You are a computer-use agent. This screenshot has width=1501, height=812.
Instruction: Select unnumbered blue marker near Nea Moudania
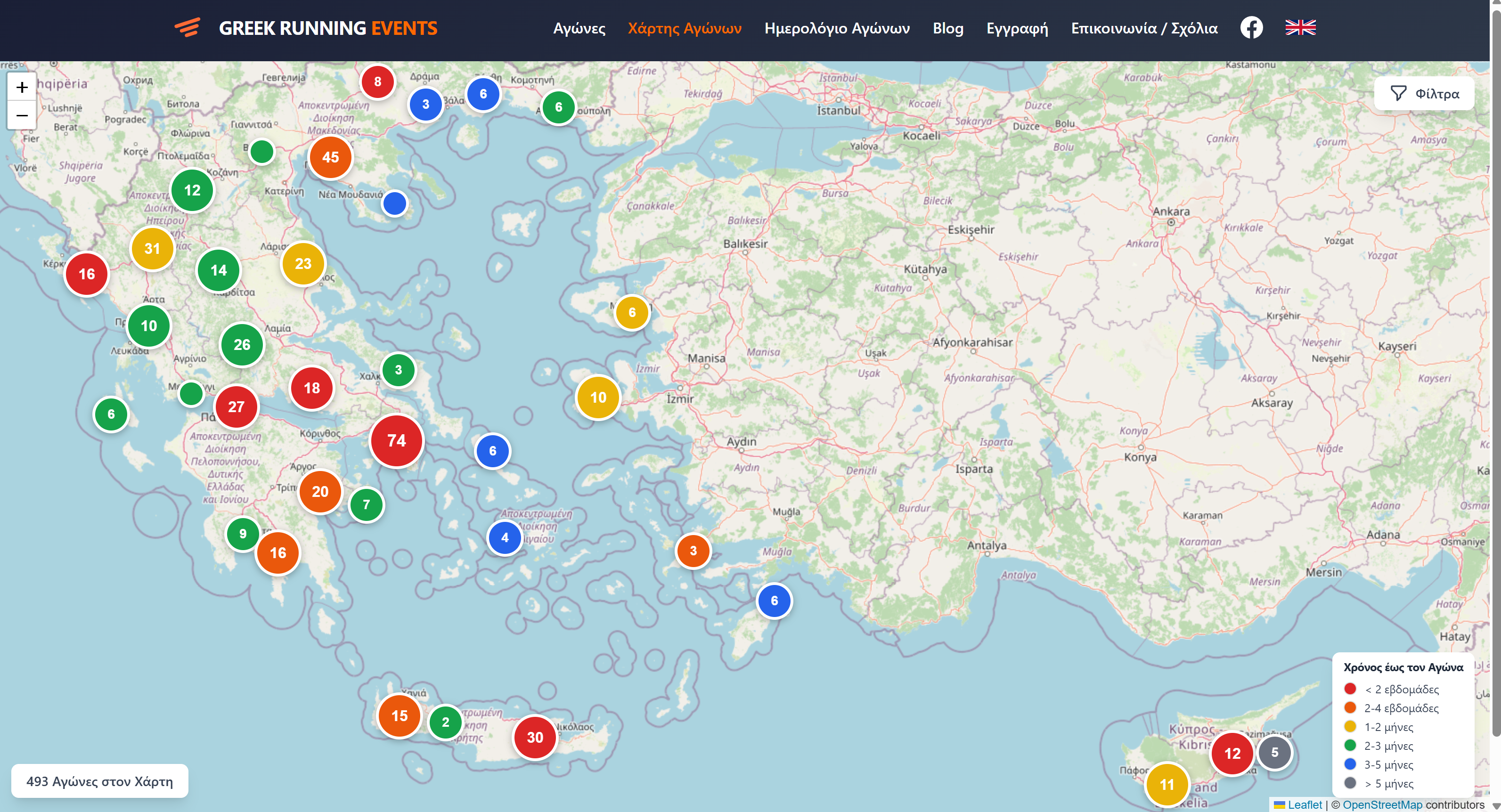coord(394,203)
